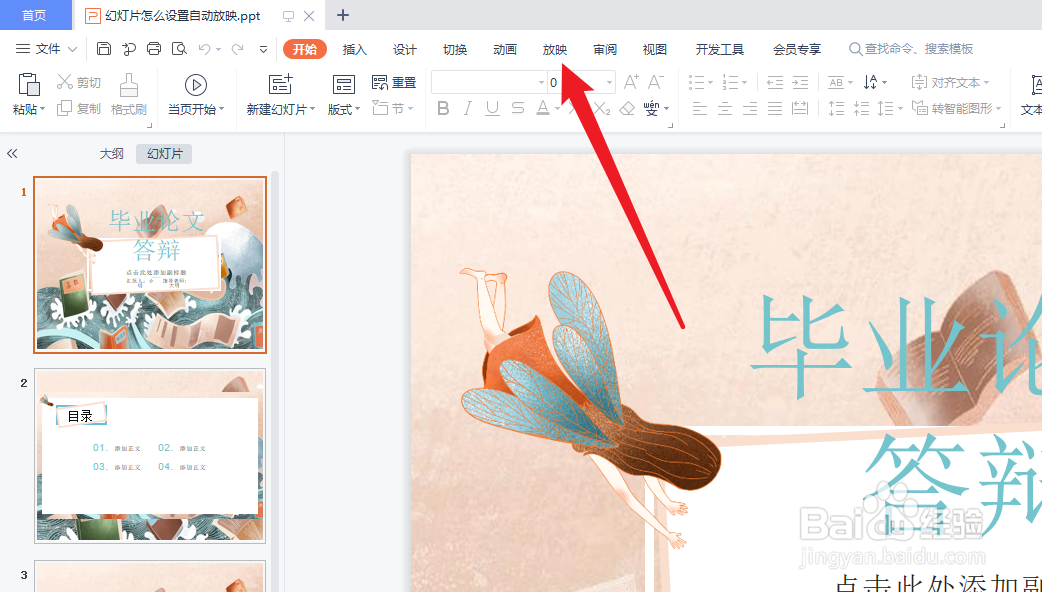
Task: Start slideshow from current page icon
Action: tap(195, 84)
